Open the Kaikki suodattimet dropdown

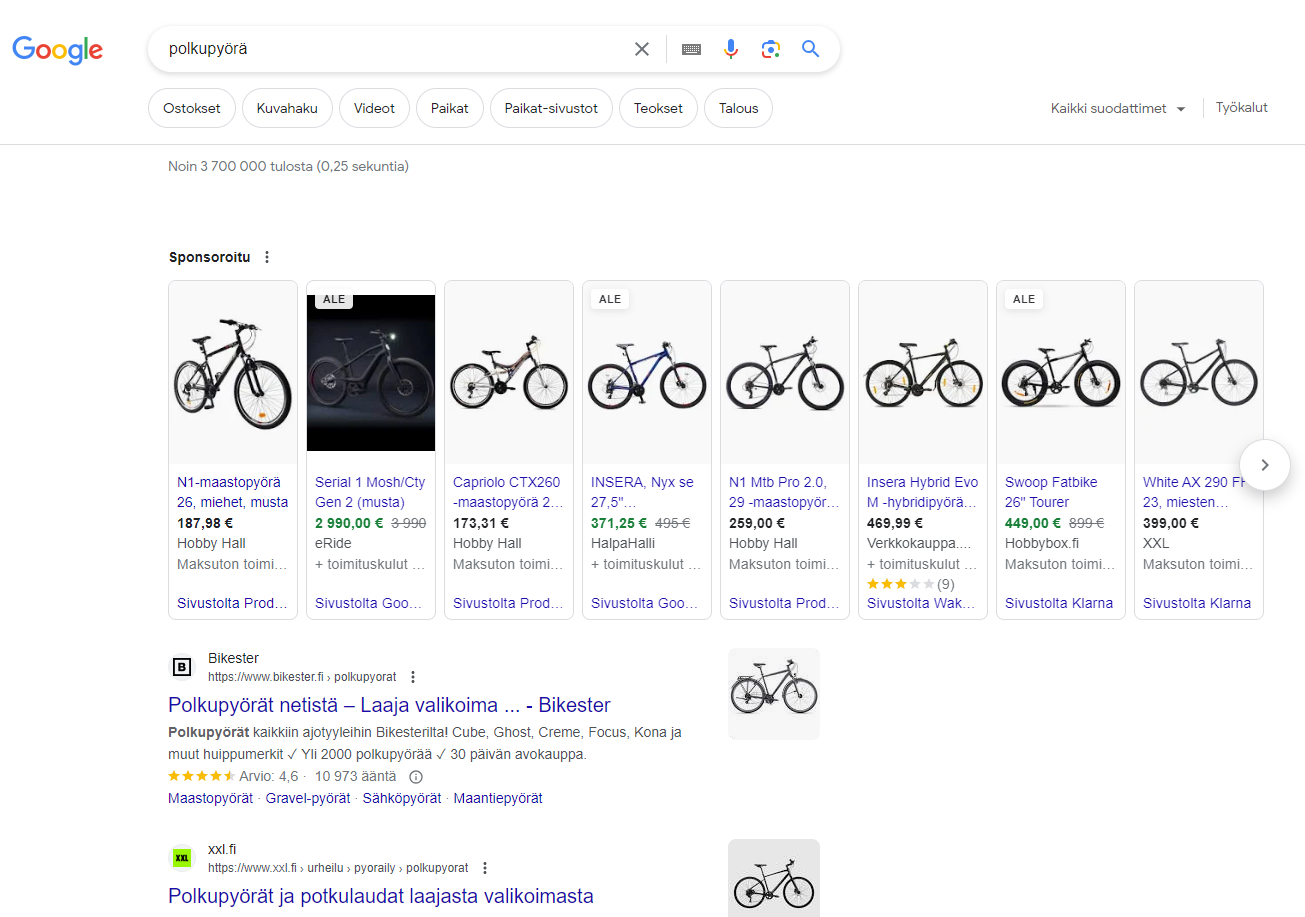1117,108
